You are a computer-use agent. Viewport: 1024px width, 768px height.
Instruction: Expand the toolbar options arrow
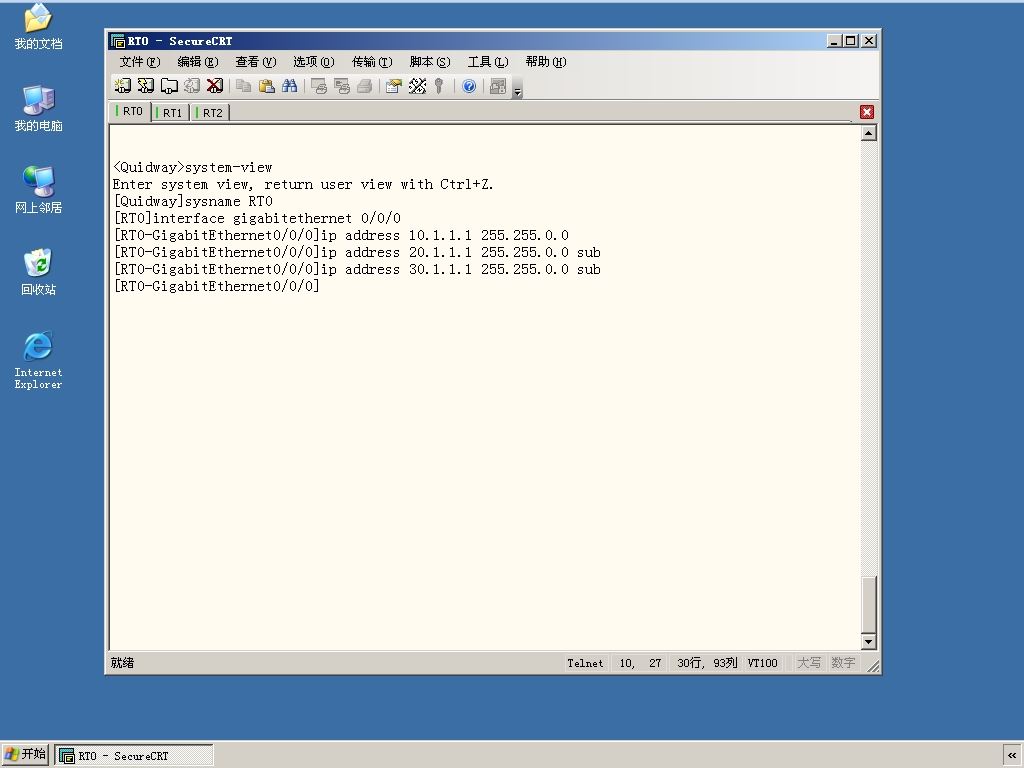click(x=517, y=91)
